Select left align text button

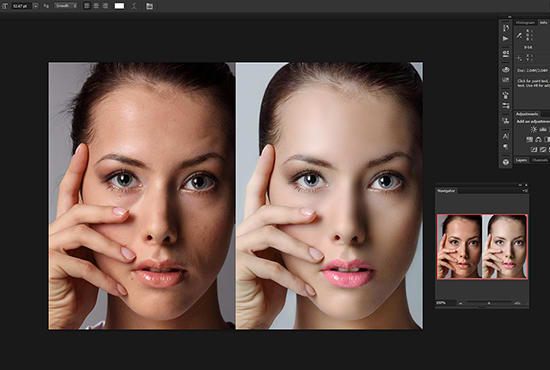(x=87, y=6)
